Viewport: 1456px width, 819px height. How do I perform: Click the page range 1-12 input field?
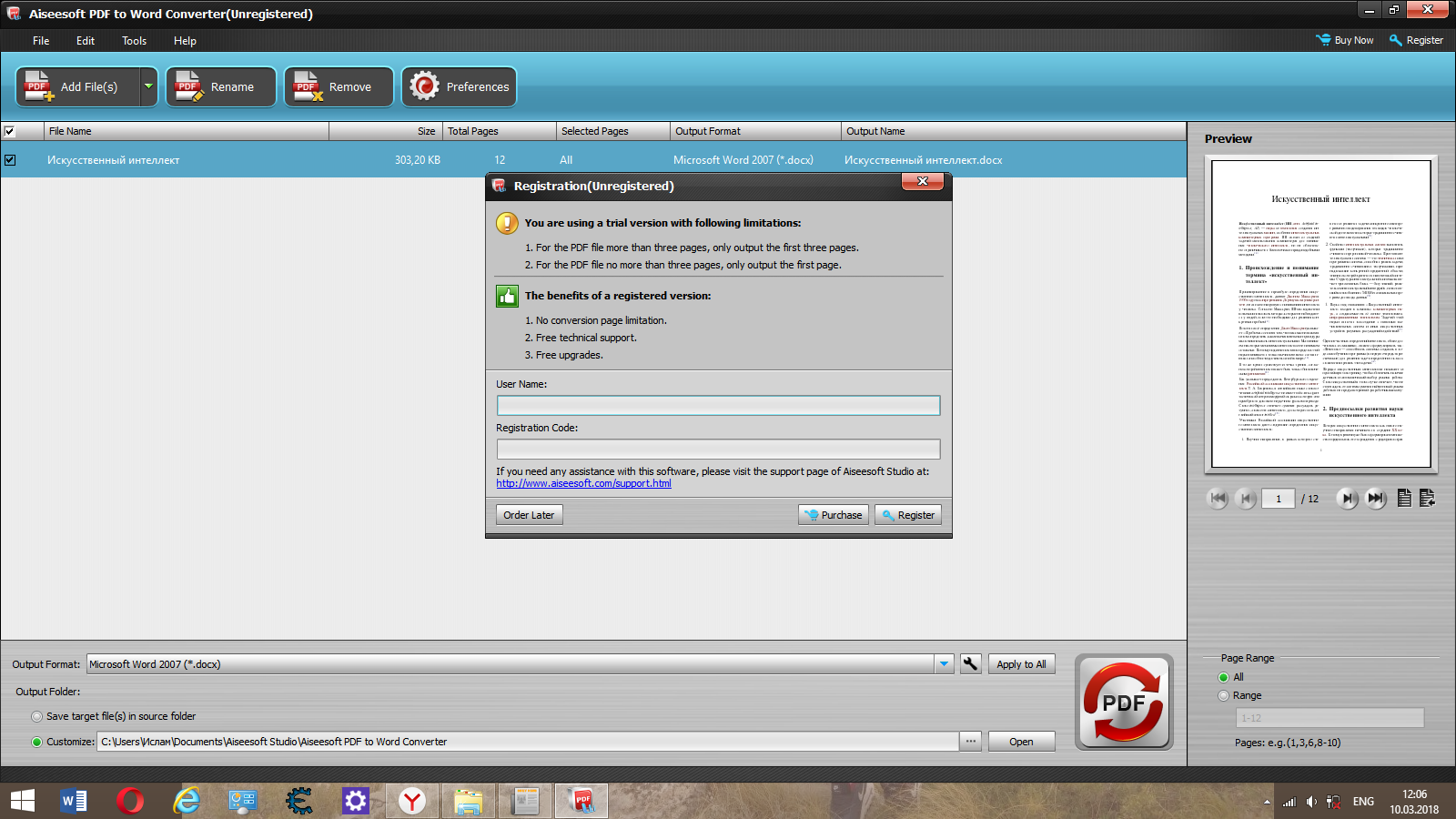1330,718
